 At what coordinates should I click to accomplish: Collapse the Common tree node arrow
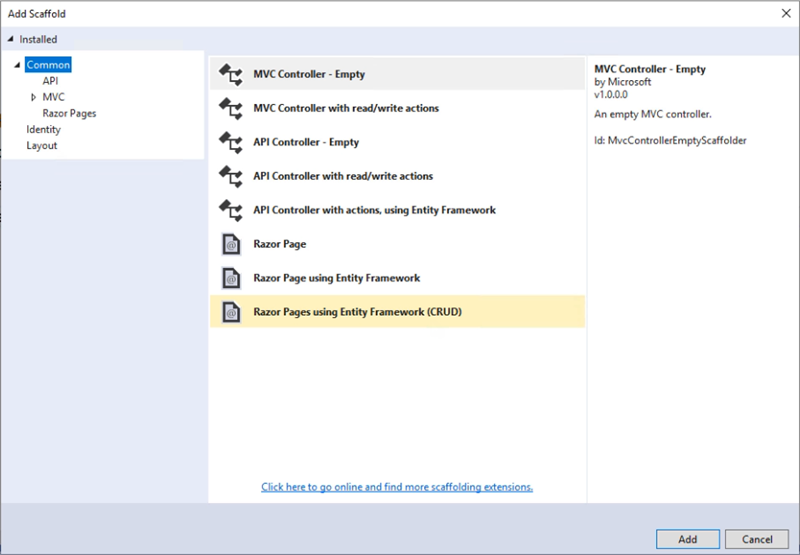[18, 66]
